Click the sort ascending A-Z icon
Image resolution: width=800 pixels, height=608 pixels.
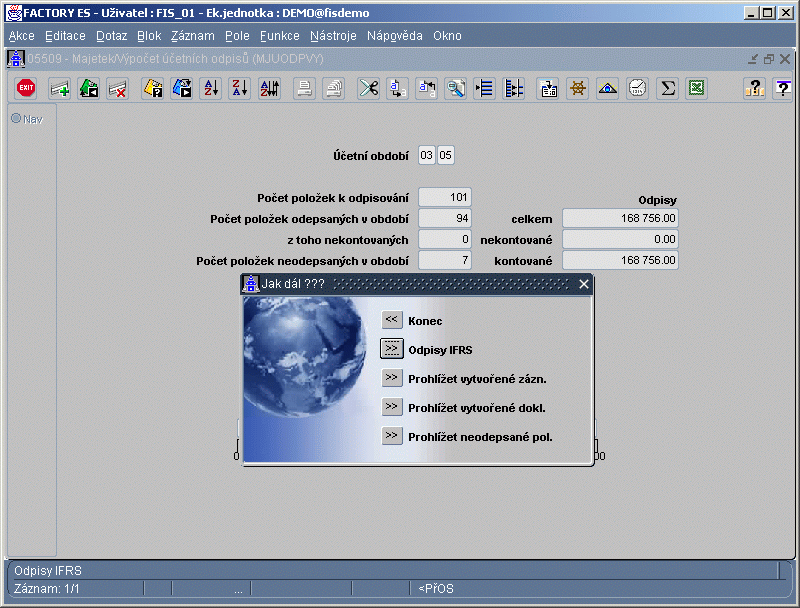[x=211, y=88]
